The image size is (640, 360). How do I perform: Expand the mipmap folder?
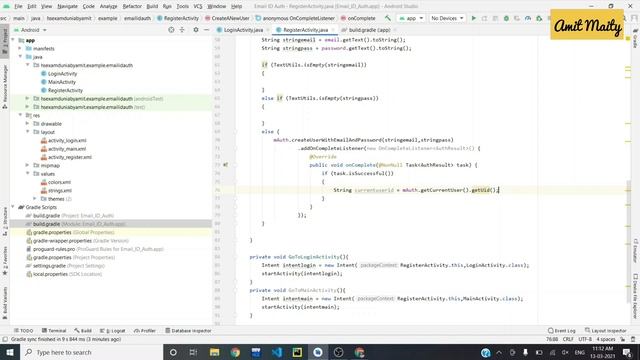pos(27,165)
